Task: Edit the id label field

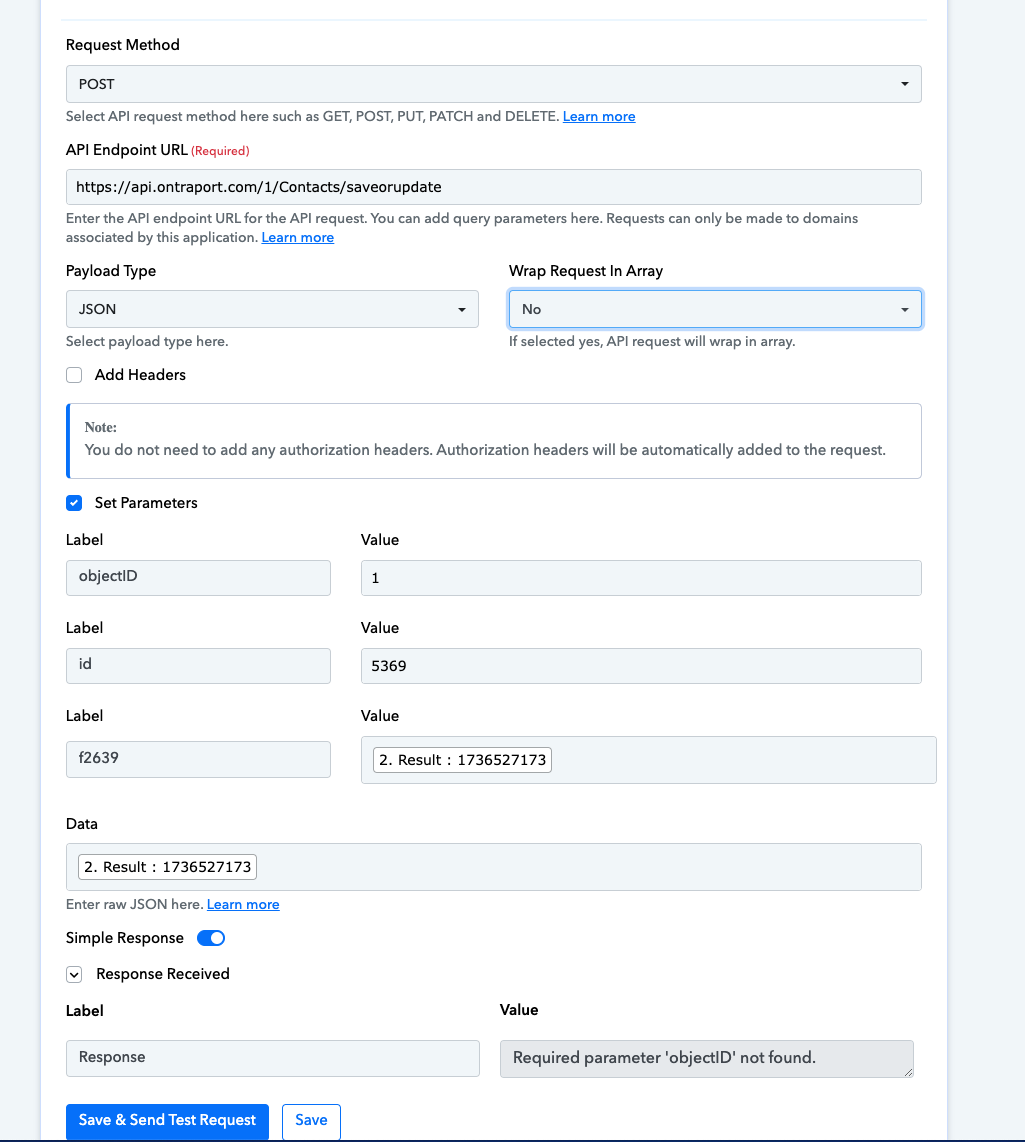Action: tap(198, 666)
